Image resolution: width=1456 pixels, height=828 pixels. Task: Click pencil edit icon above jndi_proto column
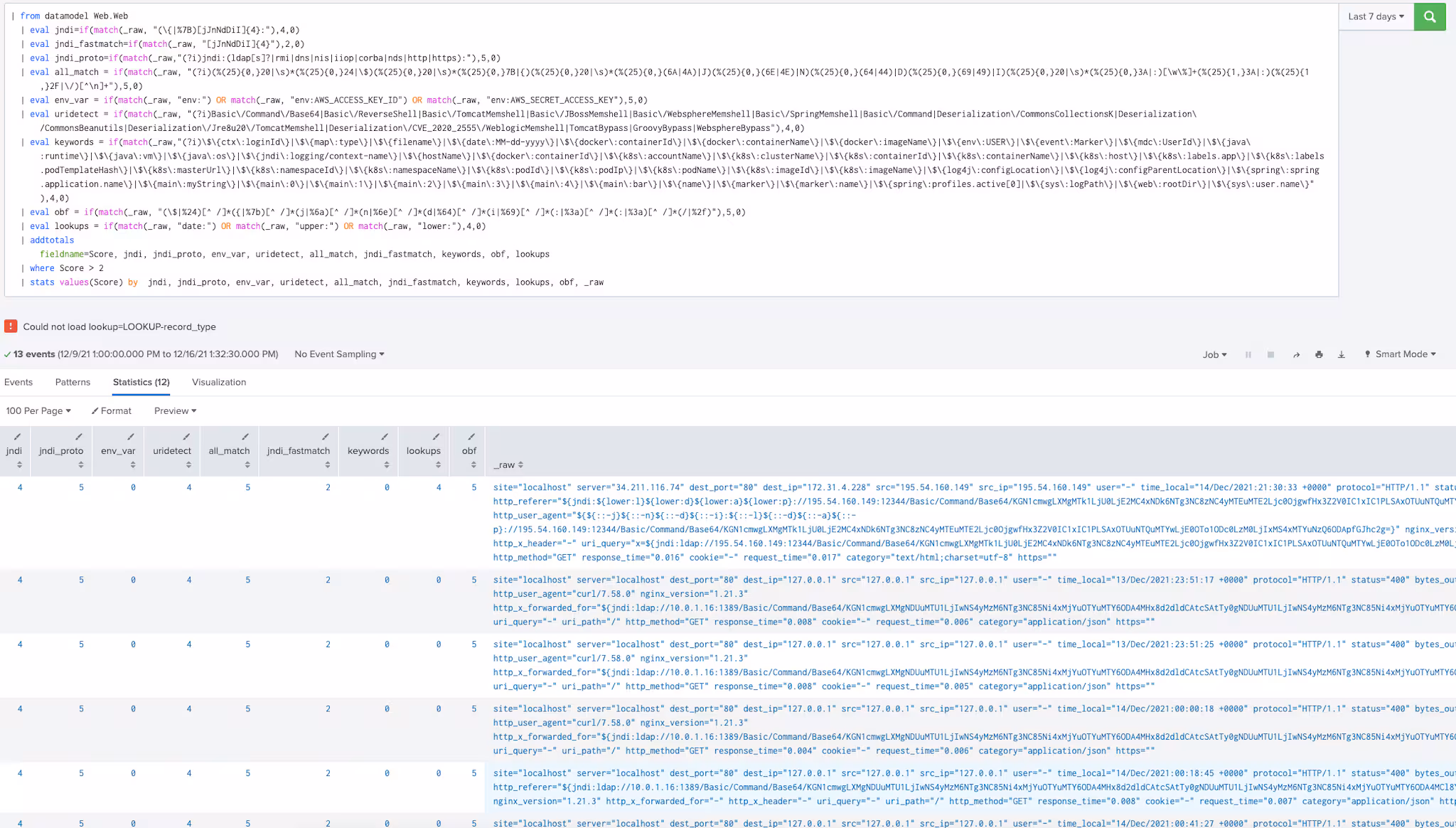78,437
